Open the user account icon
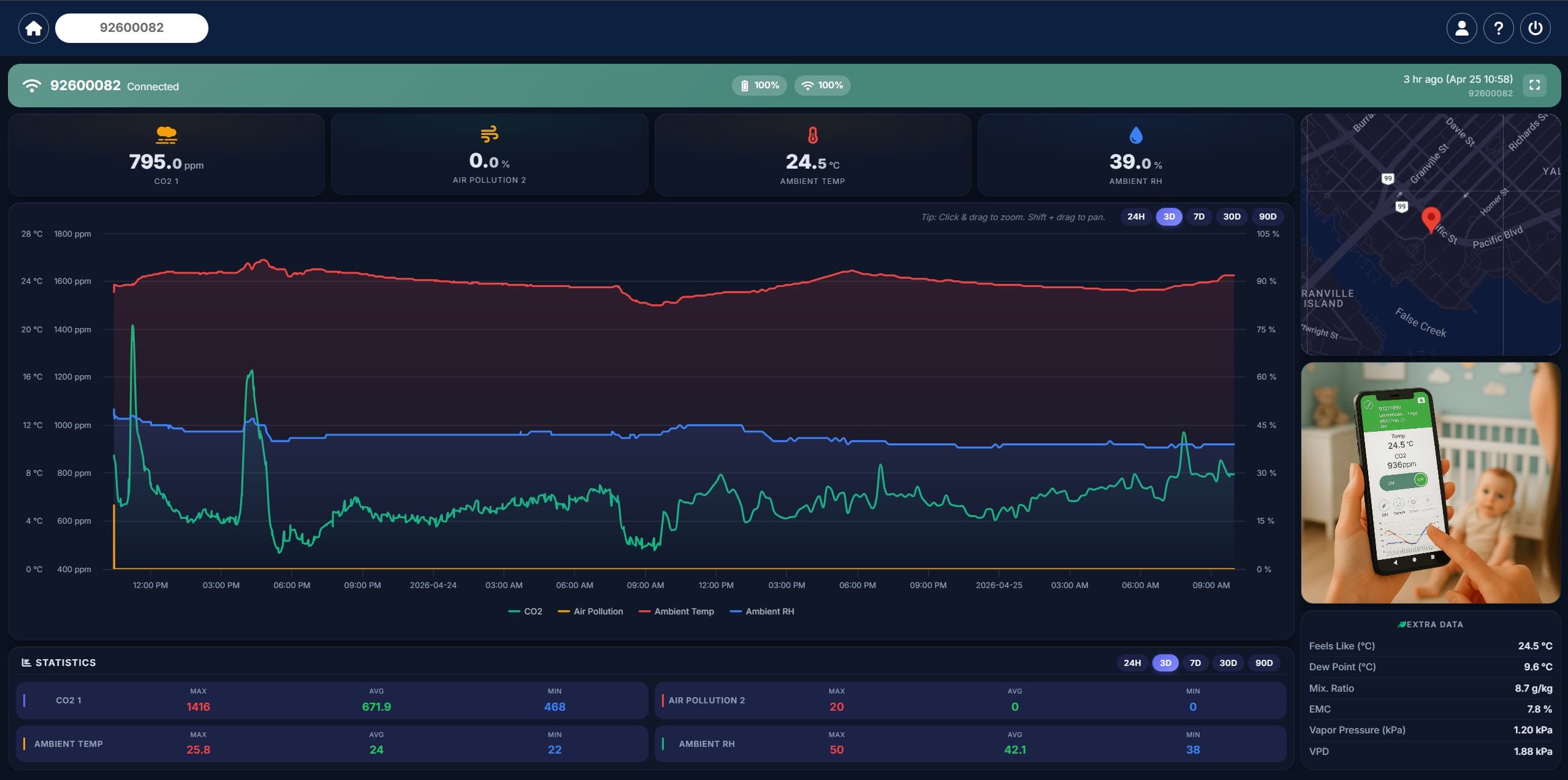 [1461, 28]
